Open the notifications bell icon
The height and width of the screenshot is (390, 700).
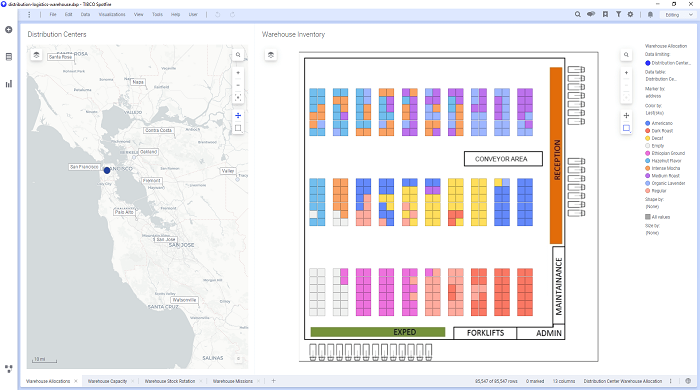tap(650, 14)
